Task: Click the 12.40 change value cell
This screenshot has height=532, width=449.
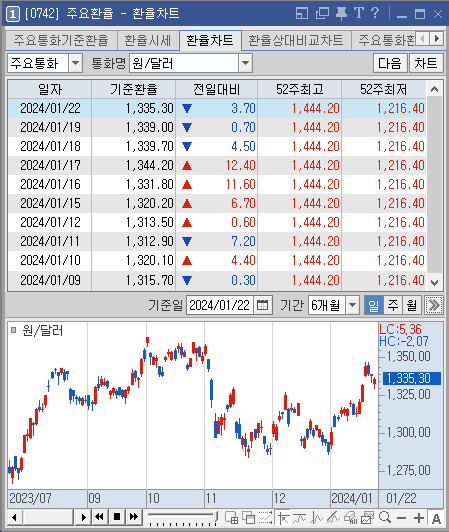Action: click(217, 165)
